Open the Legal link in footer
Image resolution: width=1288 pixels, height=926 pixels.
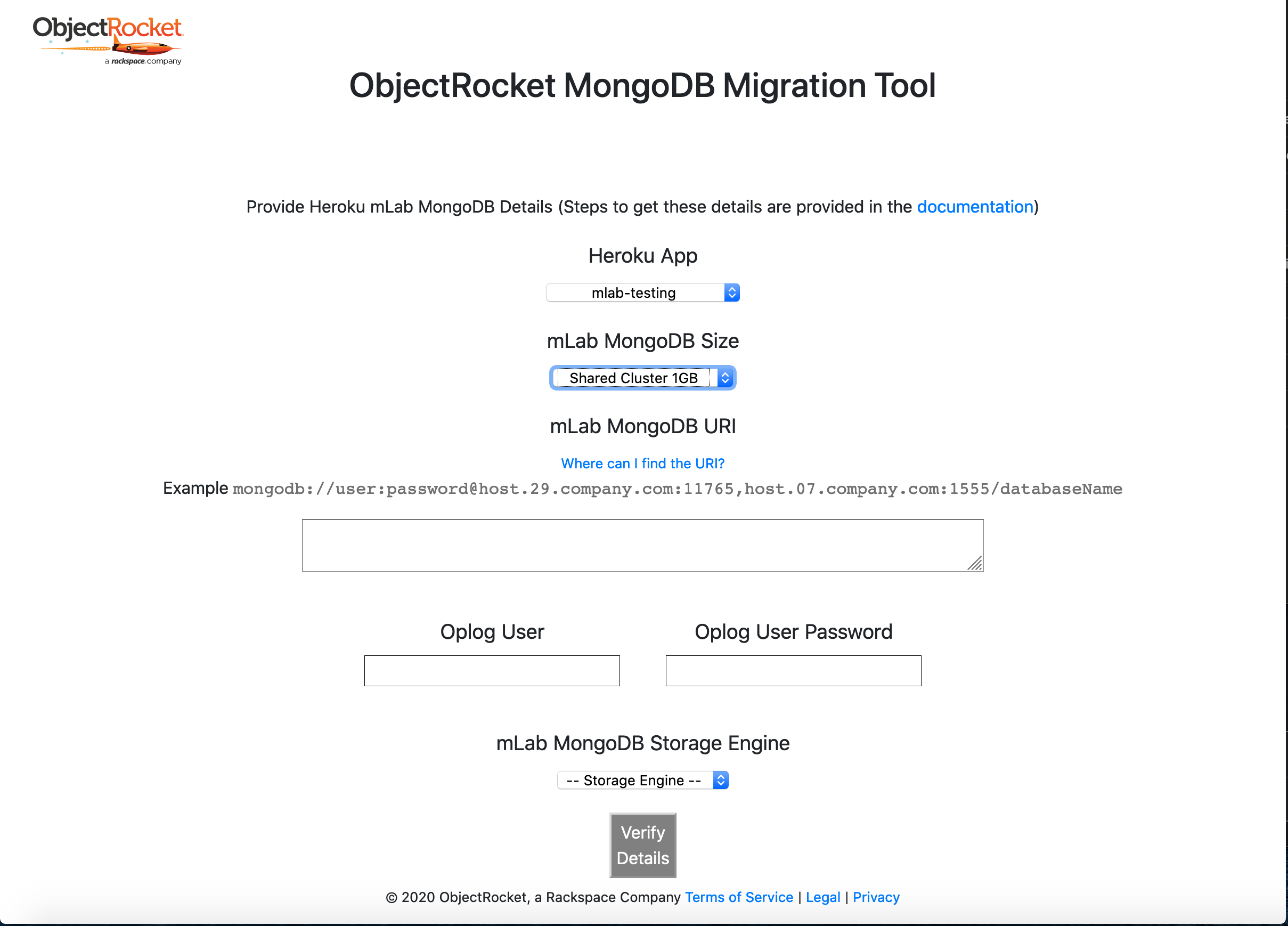pyautogui.click(x=823, y=897)
